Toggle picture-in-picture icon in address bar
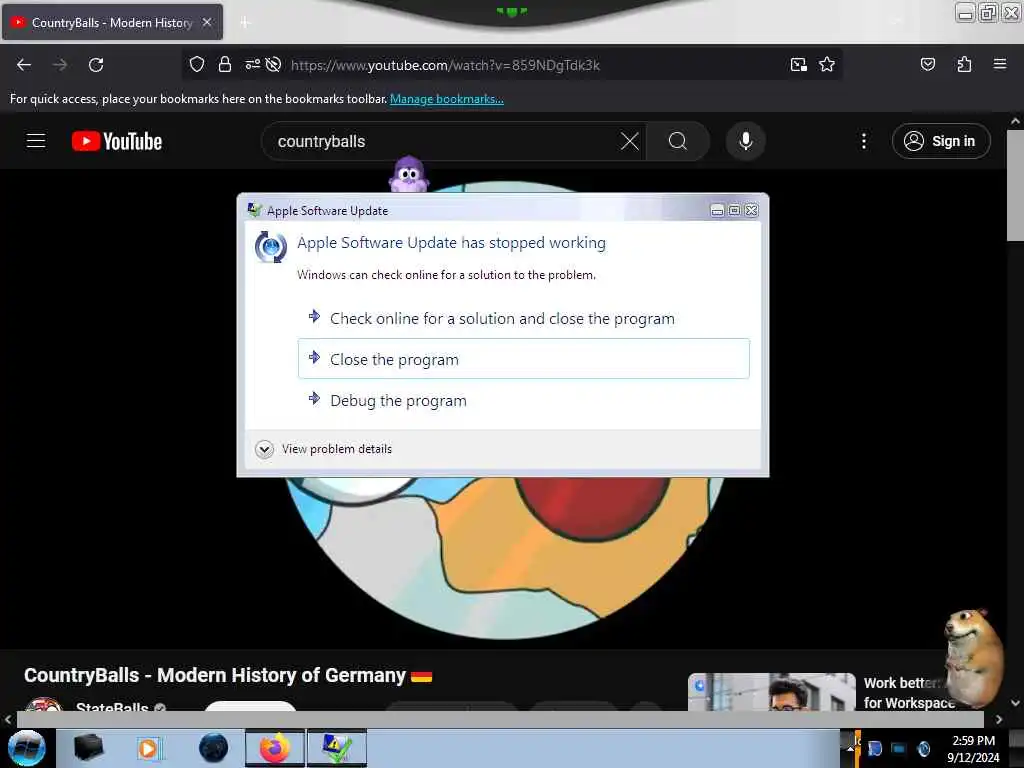 tap(799, 65)
